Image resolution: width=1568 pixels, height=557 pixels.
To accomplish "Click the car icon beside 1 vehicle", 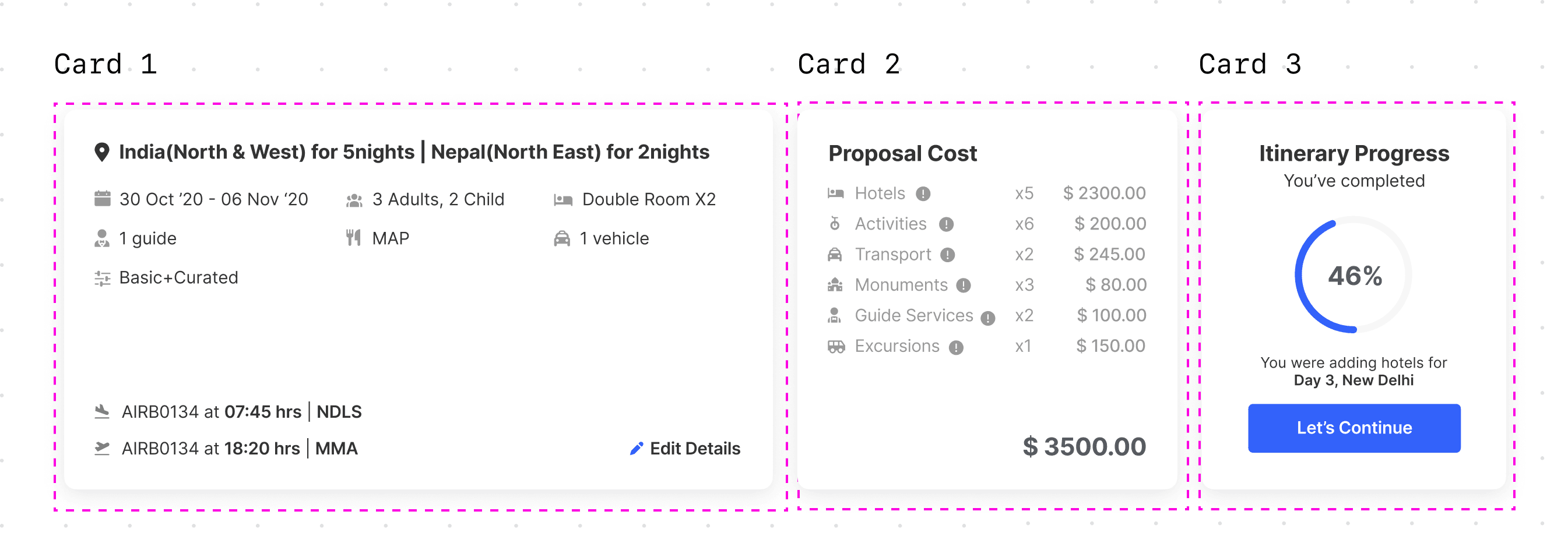I will click(x=562, y=239).
